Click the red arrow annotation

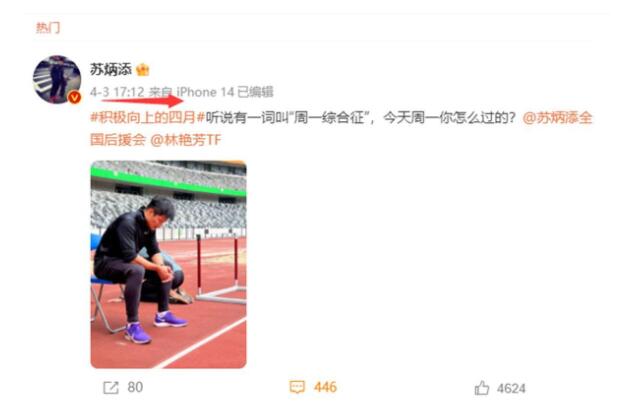click(x=143, y=101)
